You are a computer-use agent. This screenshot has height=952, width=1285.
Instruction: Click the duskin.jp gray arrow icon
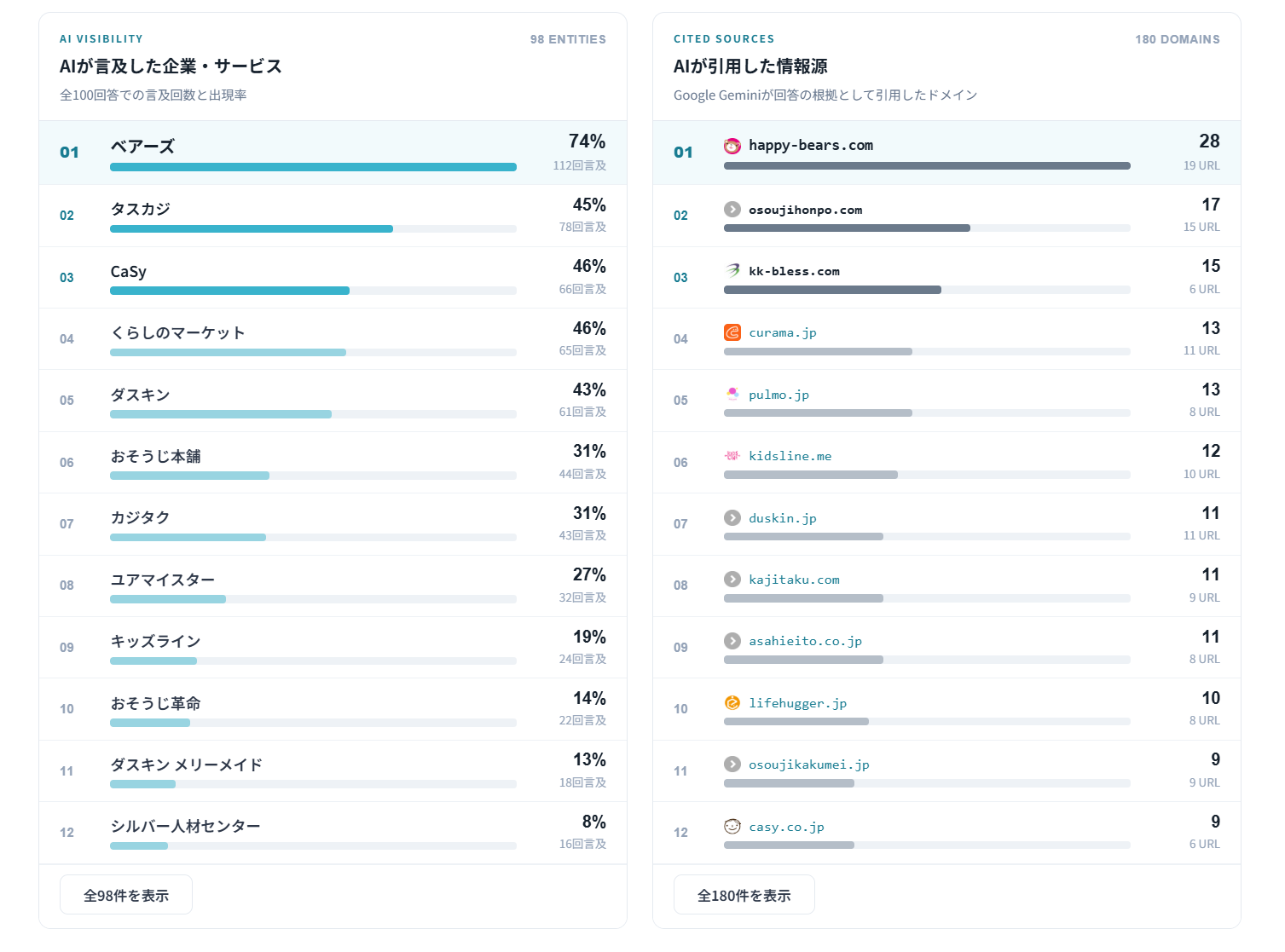[x=732, y=517]
